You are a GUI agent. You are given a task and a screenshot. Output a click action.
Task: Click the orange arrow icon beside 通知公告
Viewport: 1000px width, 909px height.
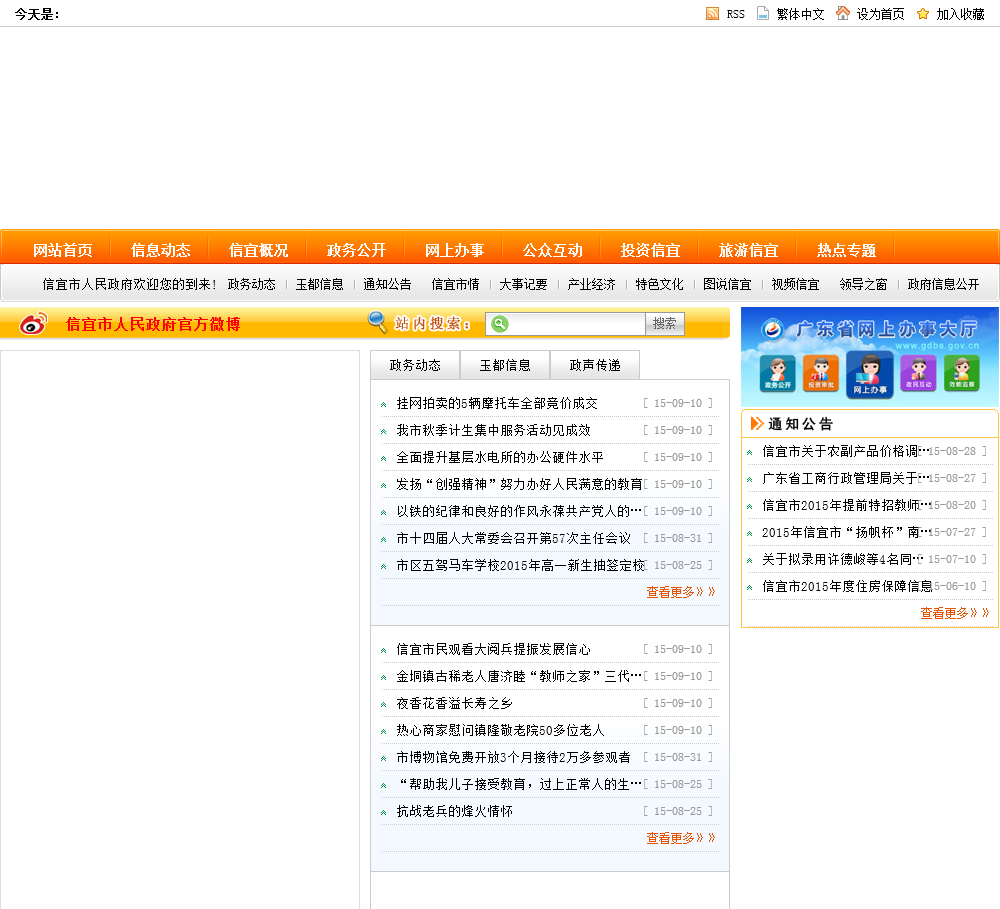[x=757, y=424]
